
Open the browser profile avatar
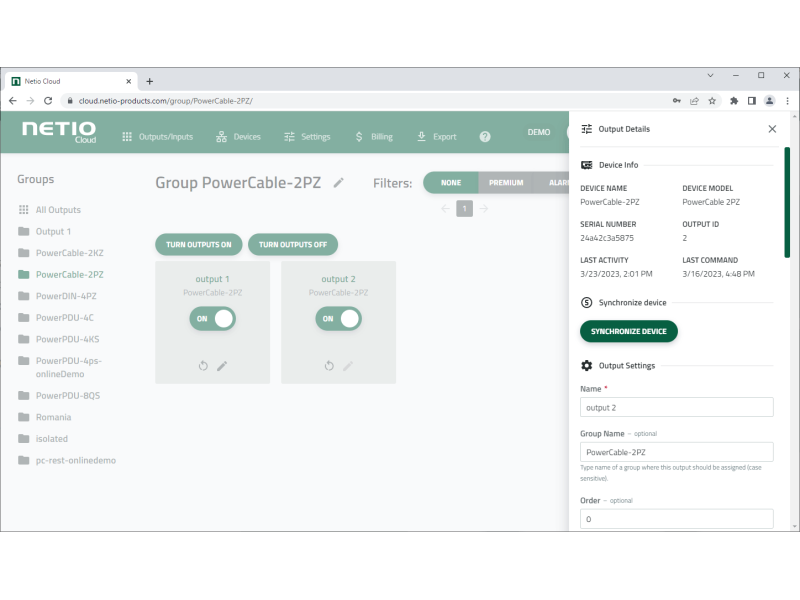769,101
